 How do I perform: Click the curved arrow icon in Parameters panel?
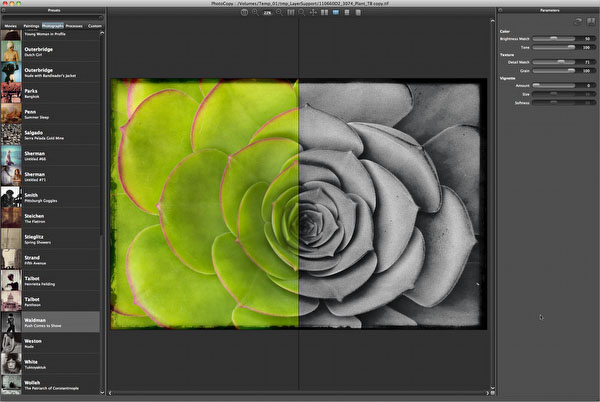click(578, 21)
